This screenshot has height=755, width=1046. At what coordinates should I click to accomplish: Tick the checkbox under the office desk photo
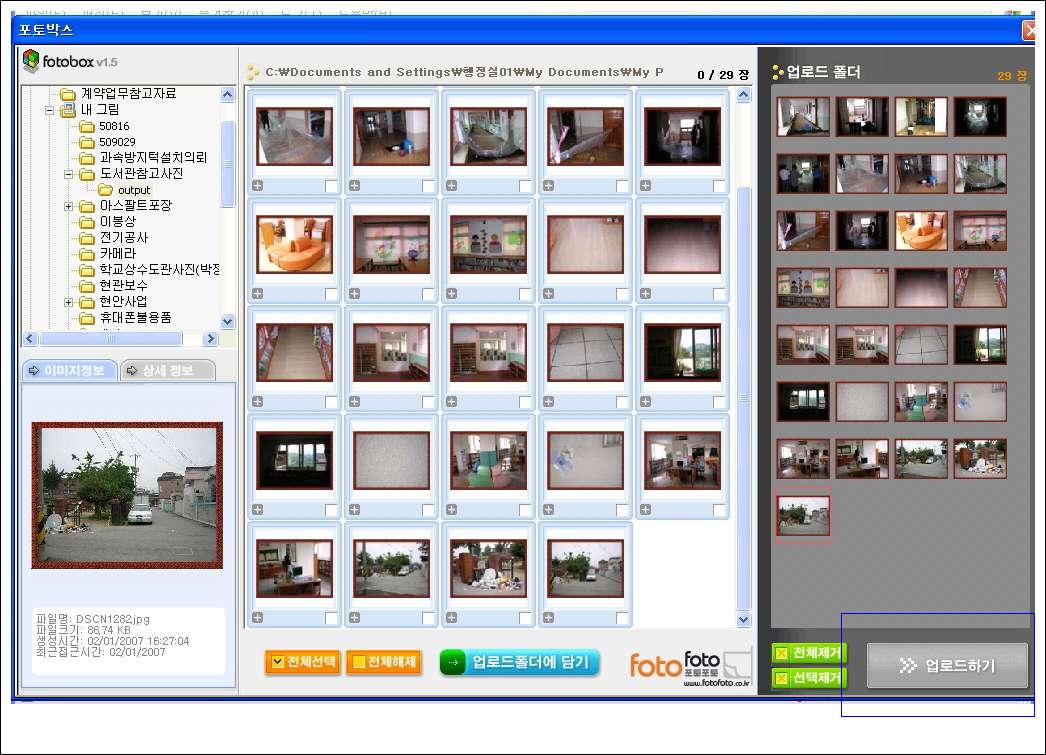(x=331, y=618)
